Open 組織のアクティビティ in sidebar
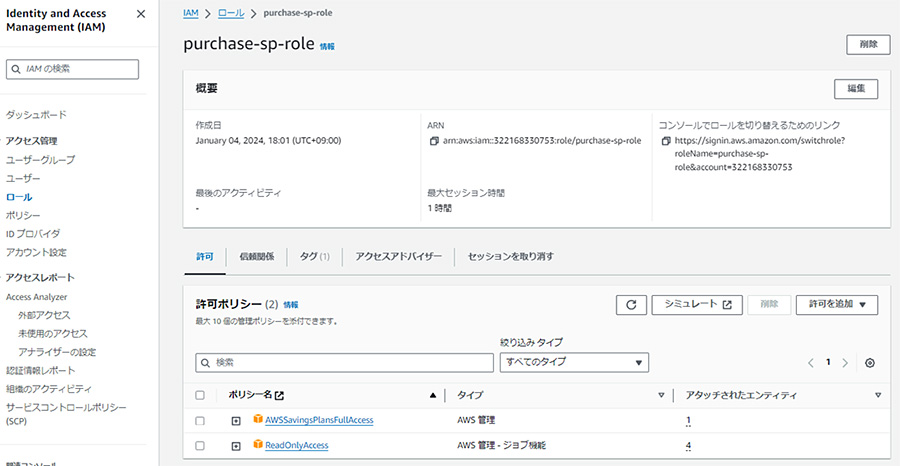Screen dimensions: 900x466 (48, 389)
